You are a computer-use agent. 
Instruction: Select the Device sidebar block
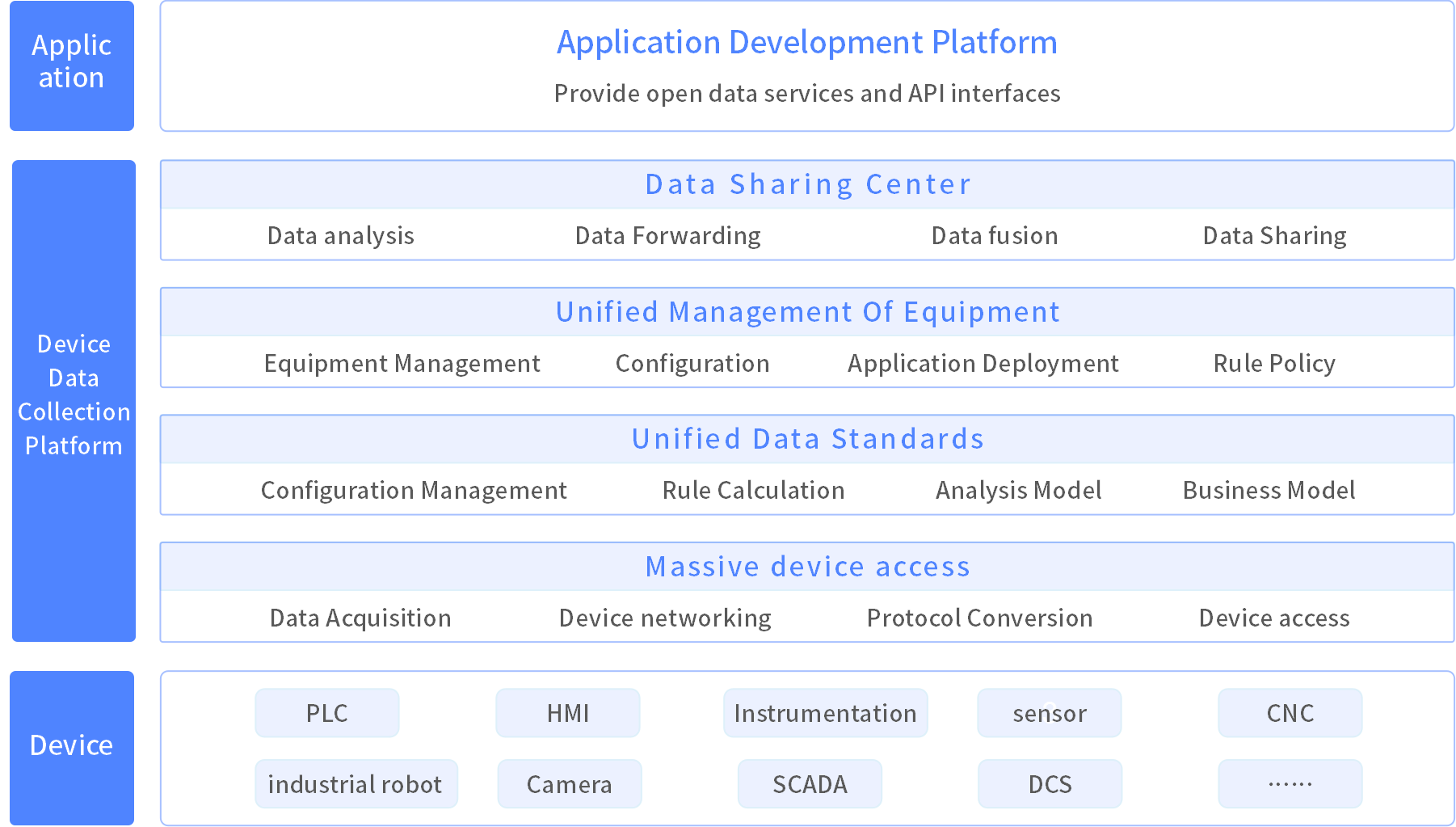coord(72,747)
